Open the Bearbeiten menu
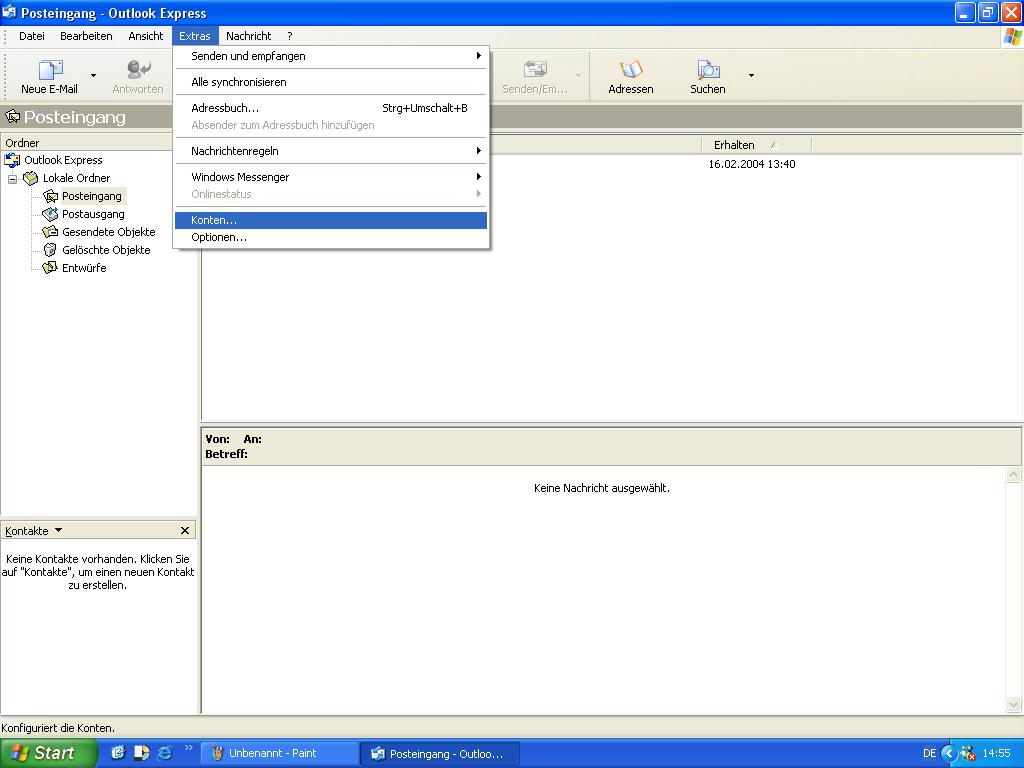This screenshot has height=768, width=1024. [86, 36]
